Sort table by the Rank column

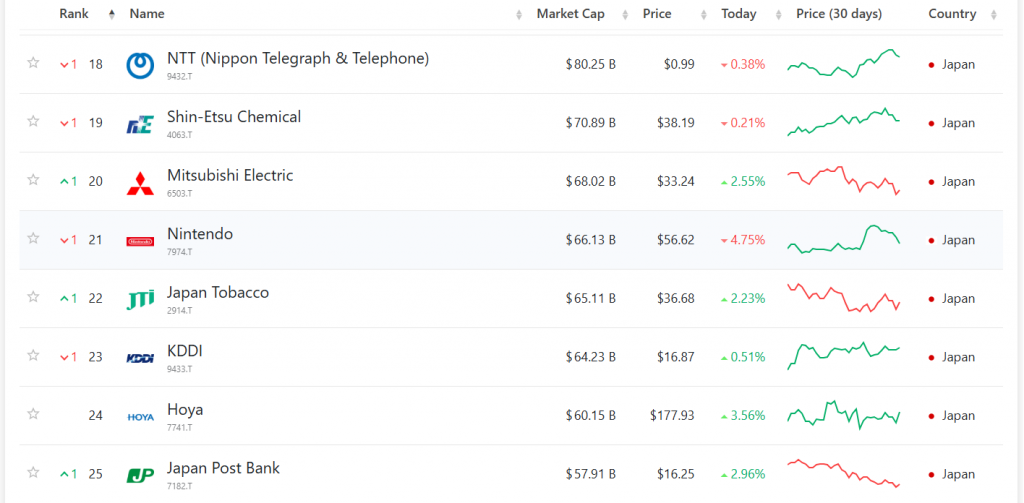pyautogui.click(x=74, y=14)
